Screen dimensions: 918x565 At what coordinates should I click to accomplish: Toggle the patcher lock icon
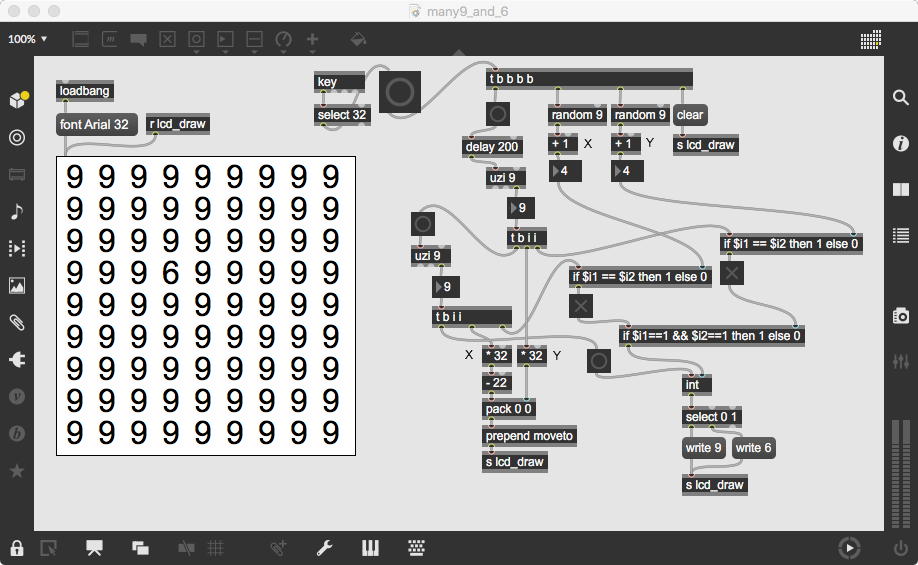tap(17, 548)
